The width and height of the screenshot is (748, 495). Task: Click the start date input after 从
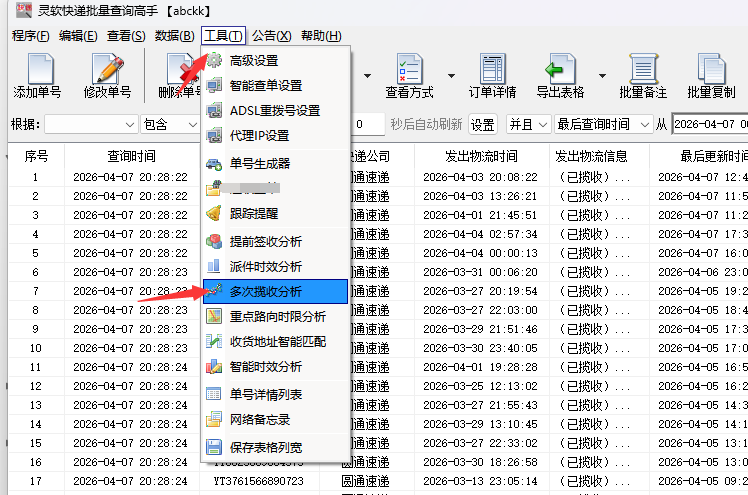(x=708, y=124)
